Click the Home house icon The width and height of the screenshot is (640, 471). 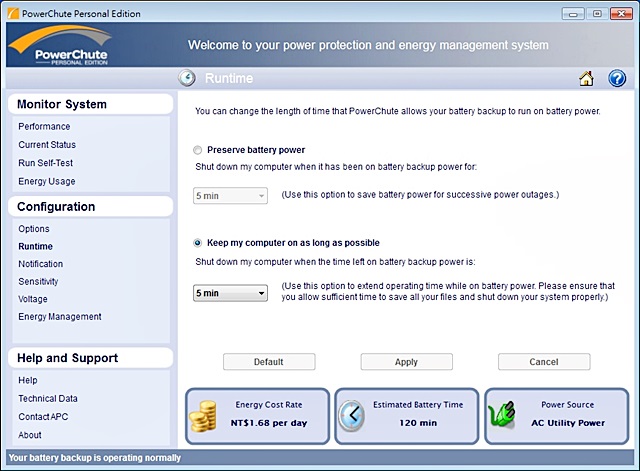point(586,78)
